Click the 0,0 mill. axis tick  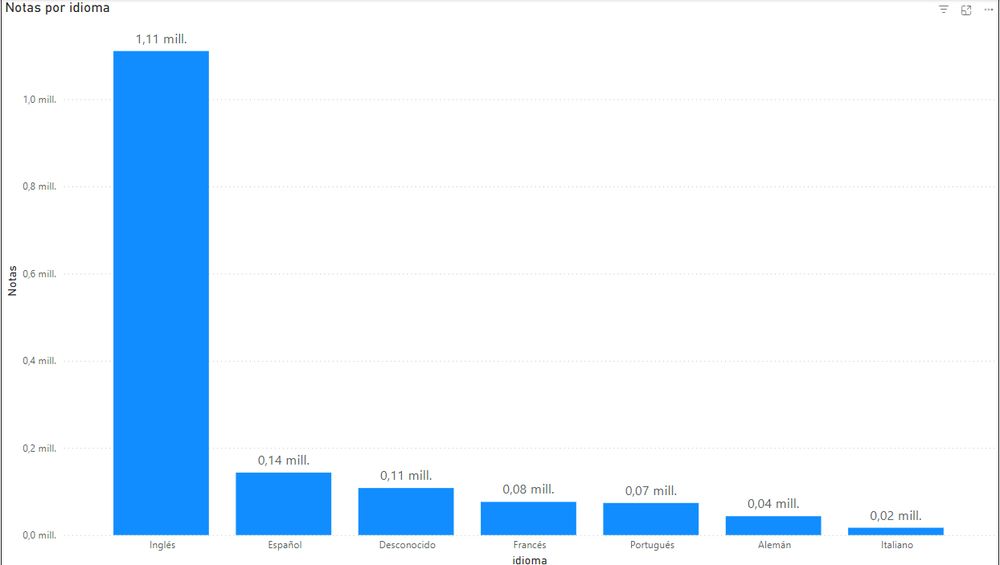[x=40, y=536]
